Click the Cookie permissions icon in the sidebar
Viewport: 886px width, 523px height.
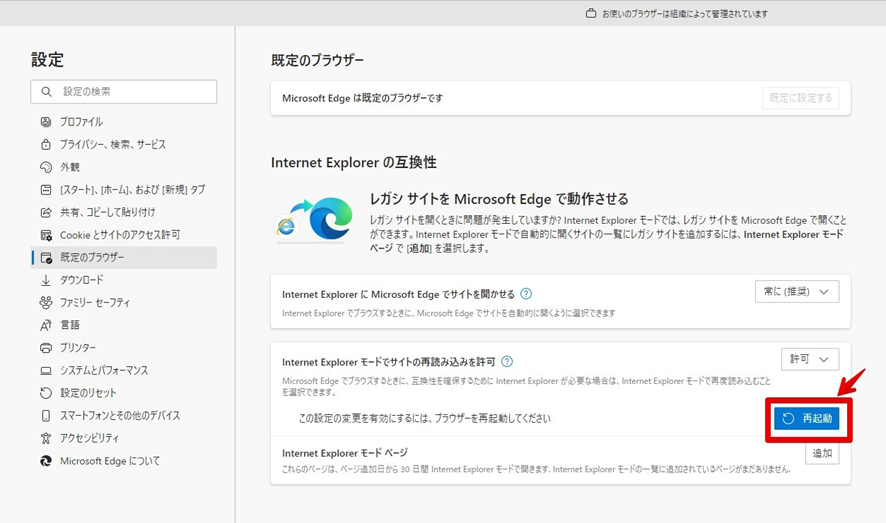[x=46, y=235]
